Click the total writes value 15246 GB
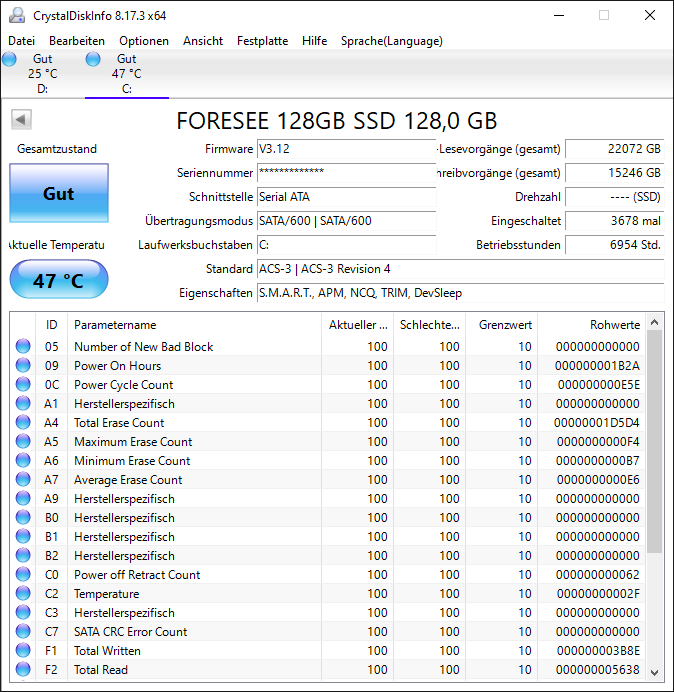This screenshot has width=674, height=692. click(614, 173)
